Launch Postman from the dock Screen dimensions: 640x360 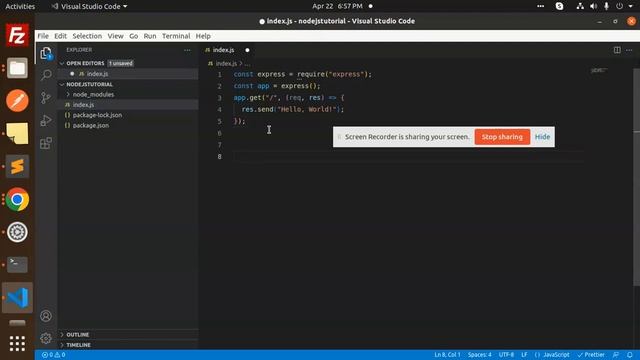[17, 100]
